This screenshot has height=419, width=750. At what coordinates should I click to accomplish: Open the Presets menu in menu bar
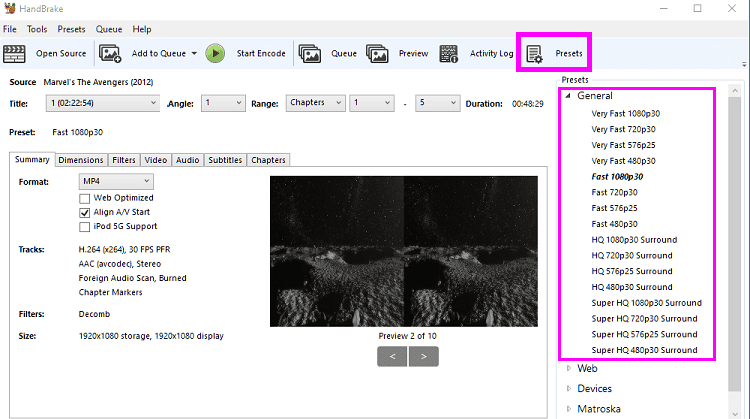tap(71, 29)
